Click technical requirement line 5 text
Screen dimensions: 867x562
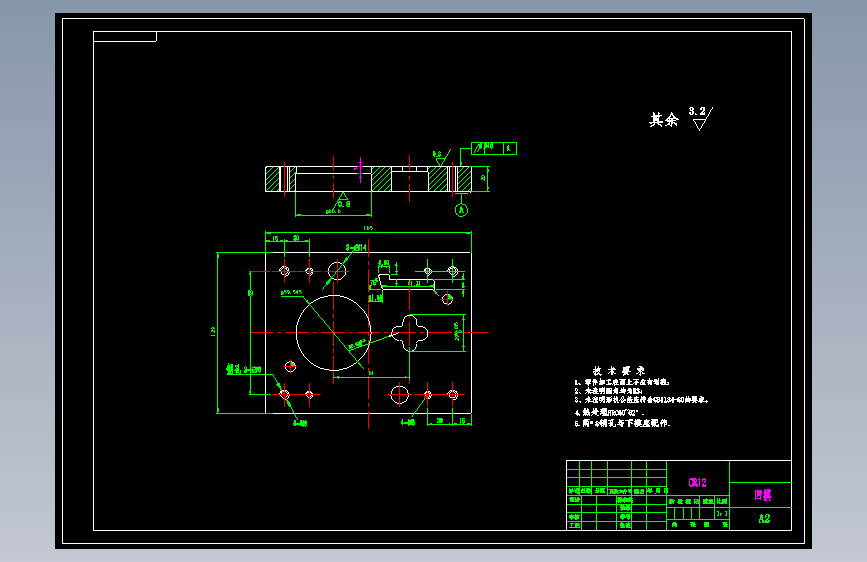(x=622, y=423)
